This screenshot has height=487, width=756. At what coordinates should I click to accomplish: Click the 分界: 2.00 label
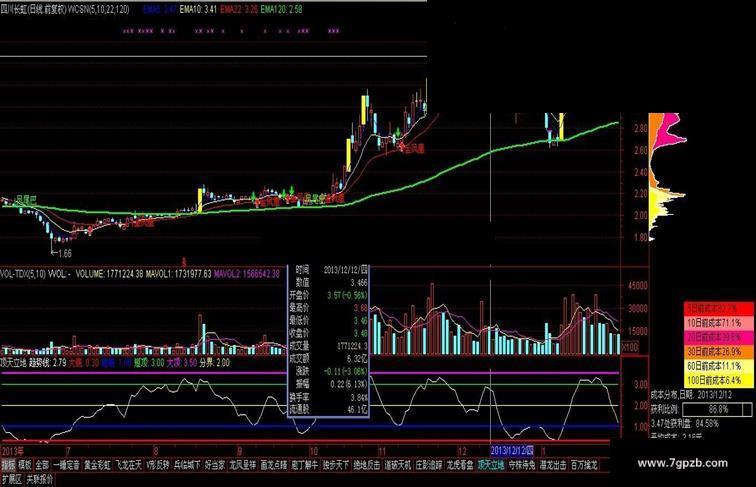[x=215, y=362]
